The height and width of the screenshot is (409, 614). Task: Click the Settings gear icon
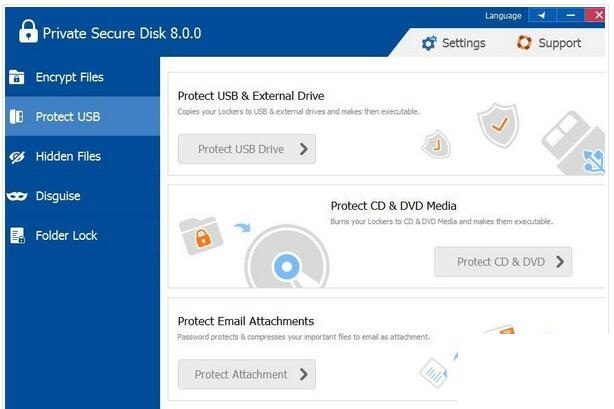(x=429, y=43)
